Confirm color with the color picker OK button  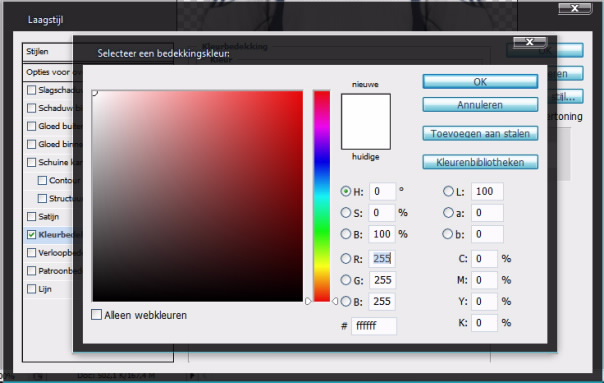480,82
